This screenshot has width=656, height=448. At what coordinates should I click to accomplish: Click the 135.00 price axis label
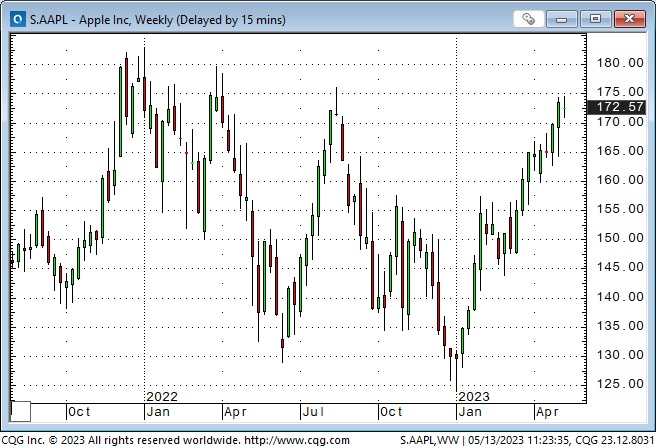[620, 326]
